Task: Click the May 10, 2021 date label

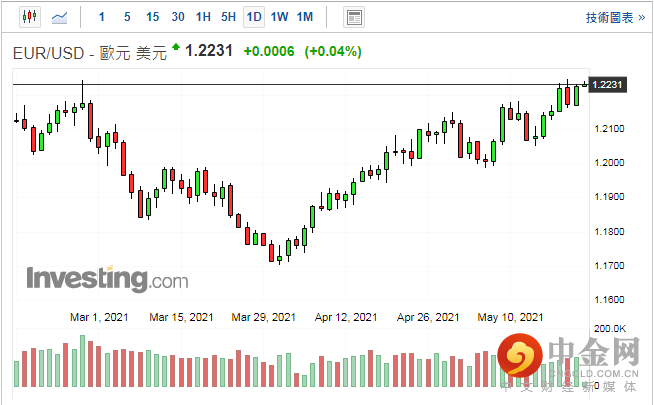Action: (511, 317)
